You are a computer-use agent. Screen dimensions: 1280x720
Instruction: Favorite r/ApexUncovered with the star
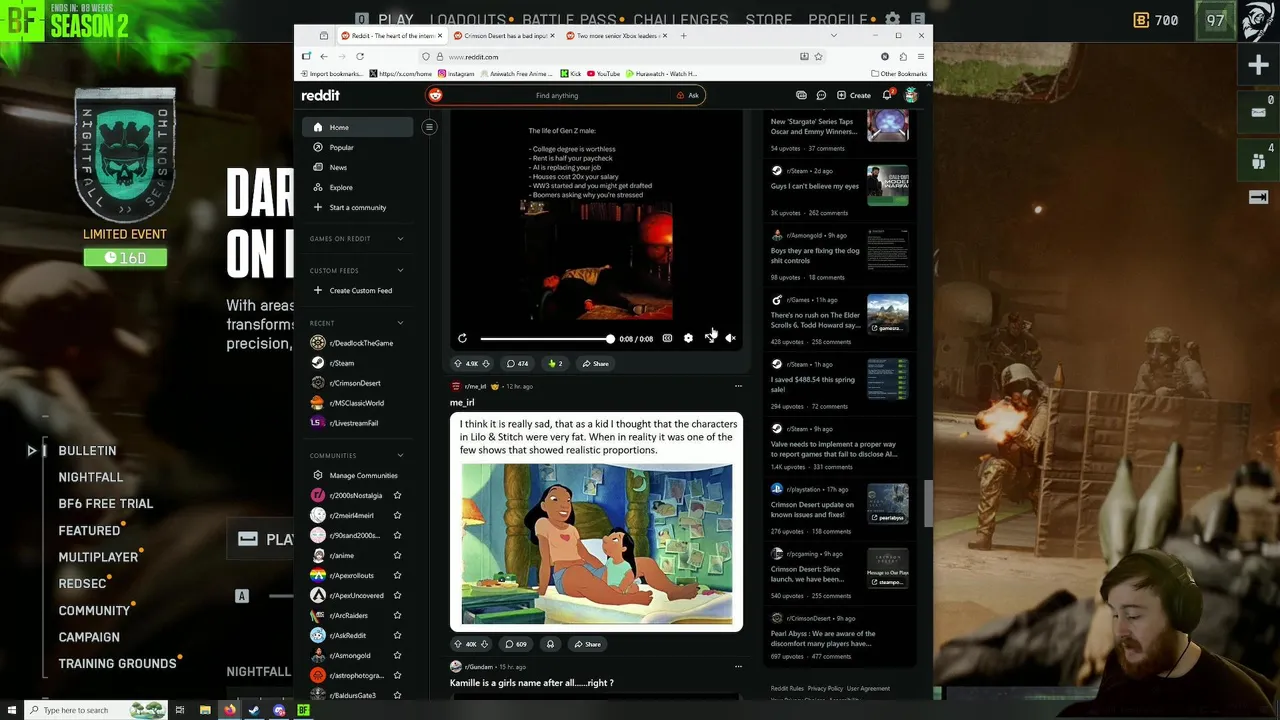point(397,595)
